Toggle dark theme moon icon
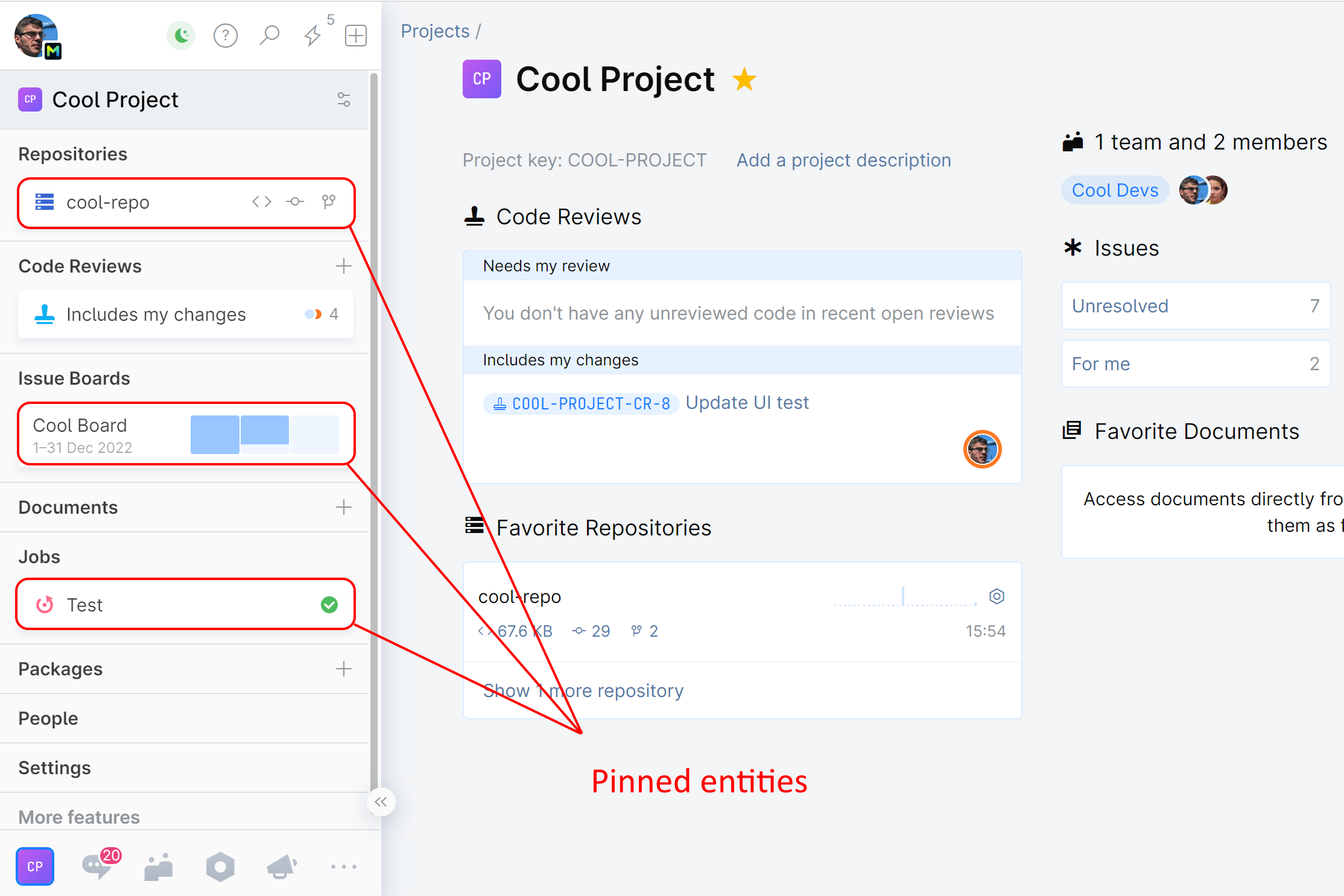 click(x=181, y=36)
